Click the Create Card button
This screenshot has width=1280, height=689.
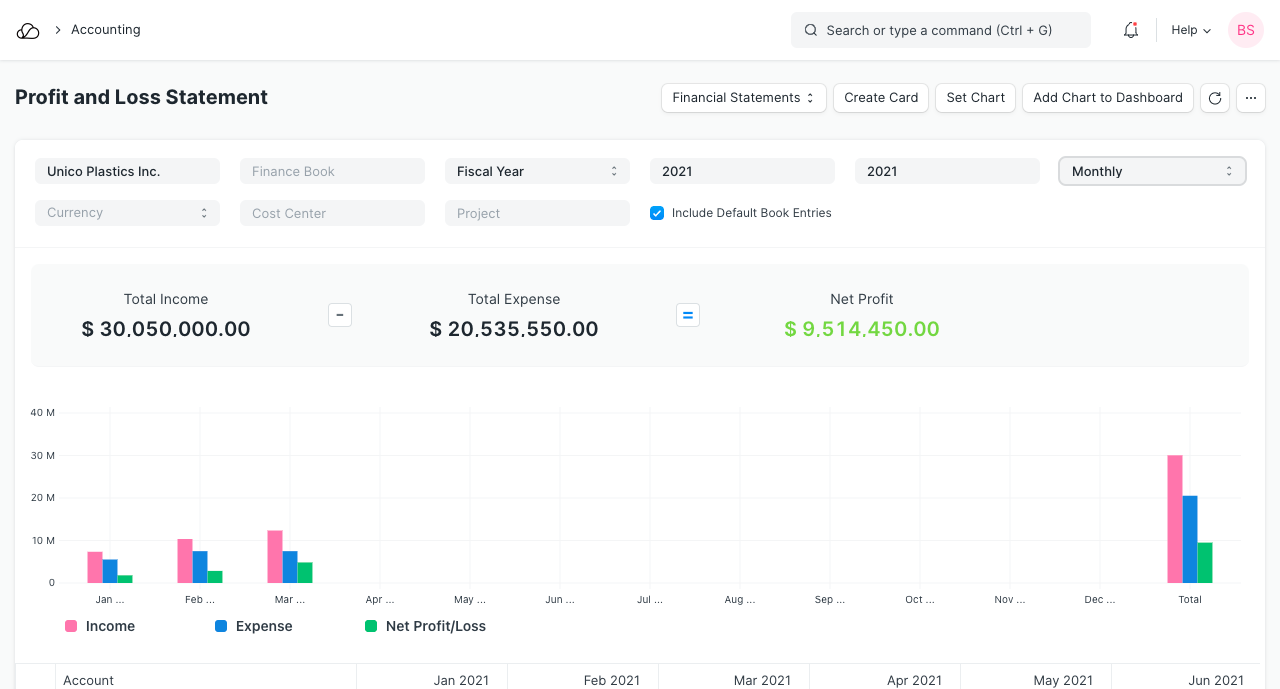click(x=881, y=98)
